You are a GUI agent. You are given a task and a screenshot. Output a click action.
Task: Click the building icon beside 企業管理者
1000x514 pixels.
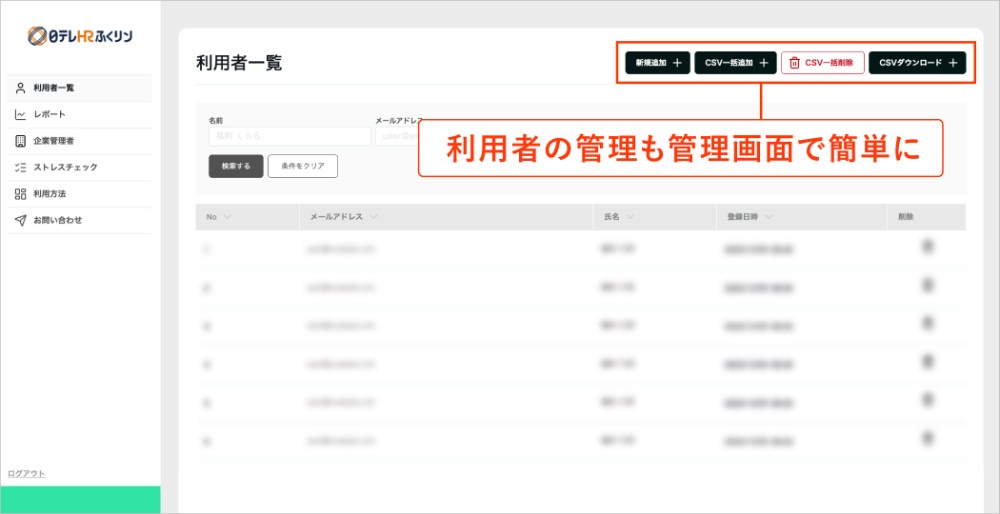pos(20,141)
